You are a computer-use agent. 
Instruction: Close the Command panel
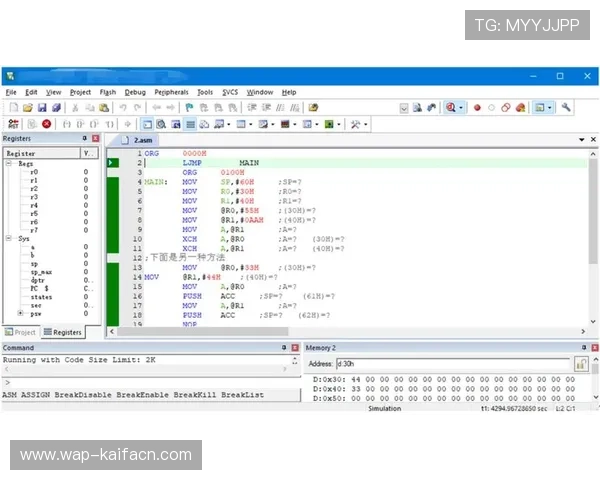293,347
